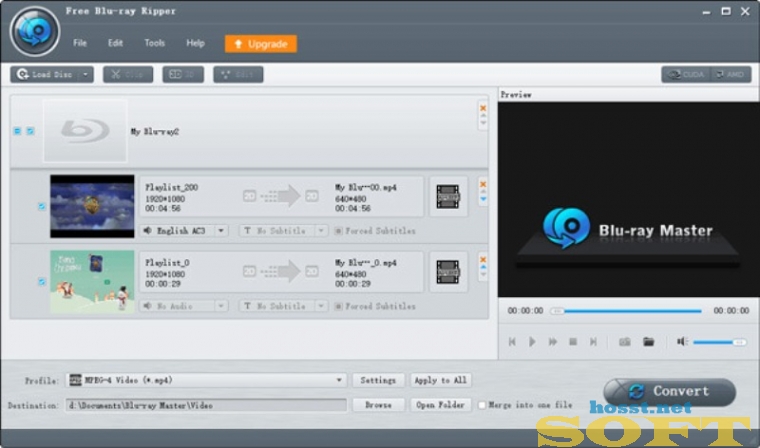Click the Clip toolbar button

pos(128,74)
